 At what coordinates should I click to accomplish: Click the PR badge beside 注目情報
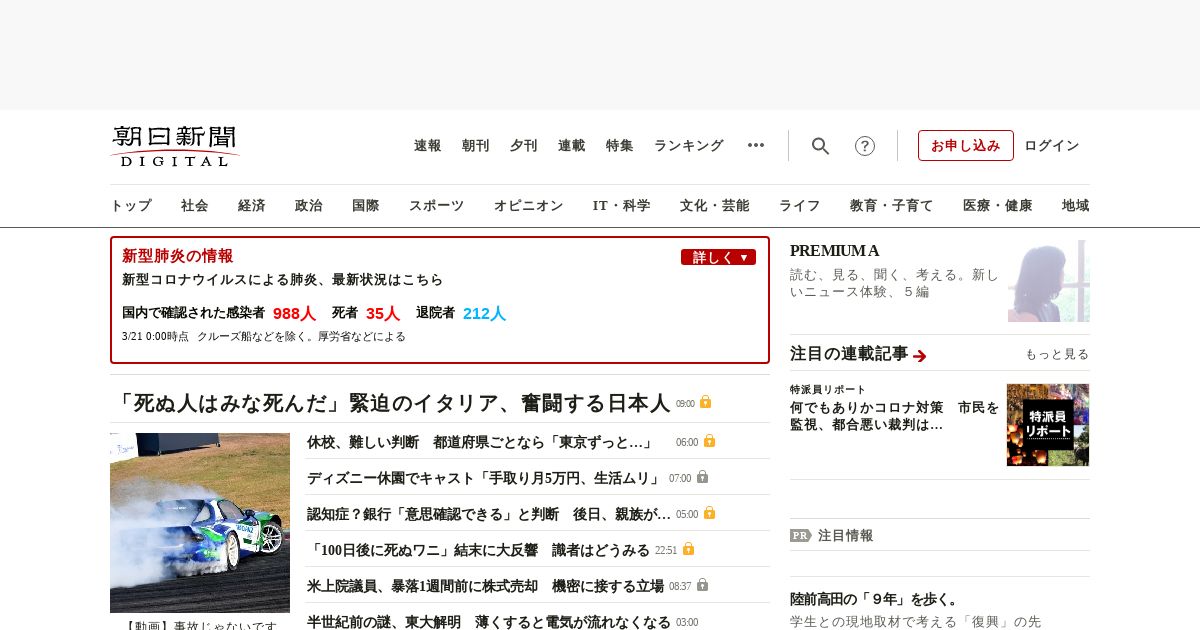[x=801, y=535]
